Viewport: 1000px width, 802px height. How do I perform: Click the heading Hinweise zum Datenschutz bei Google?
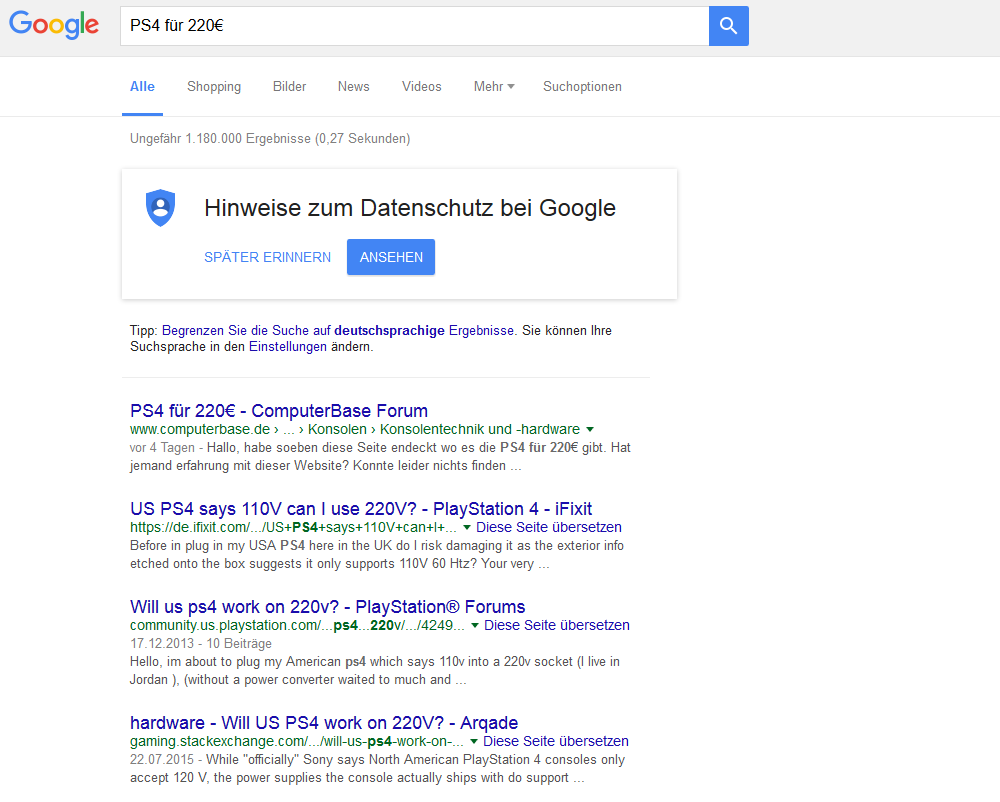point(410,208)
